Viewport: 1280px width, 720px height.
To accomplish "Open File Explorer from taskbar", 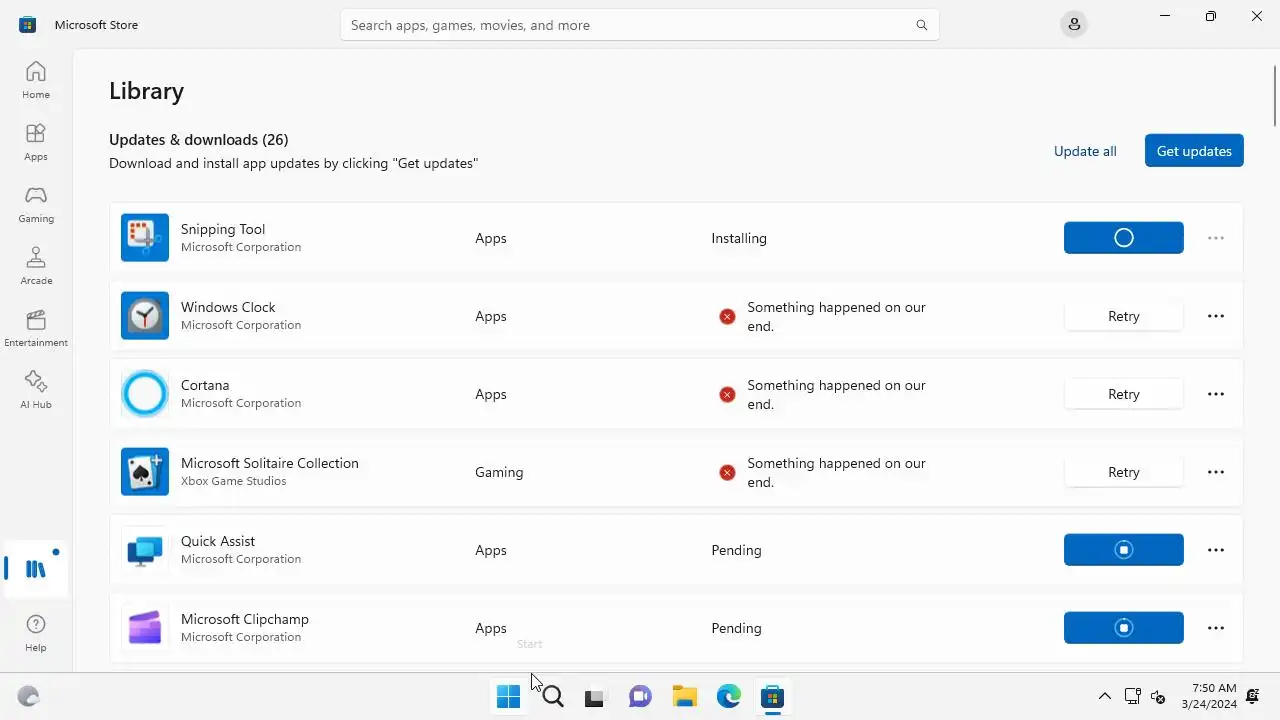I will tap(684, 697).
